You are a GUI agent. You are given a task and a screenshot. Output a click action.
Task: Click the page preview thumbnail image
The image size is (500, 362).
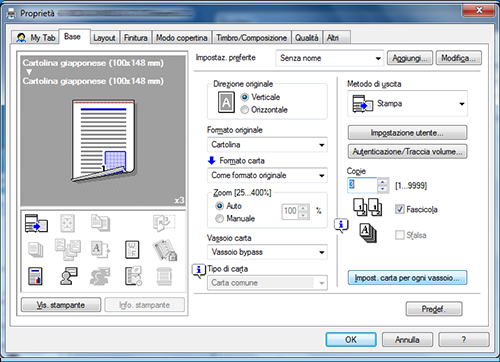[x=104, y=141]
